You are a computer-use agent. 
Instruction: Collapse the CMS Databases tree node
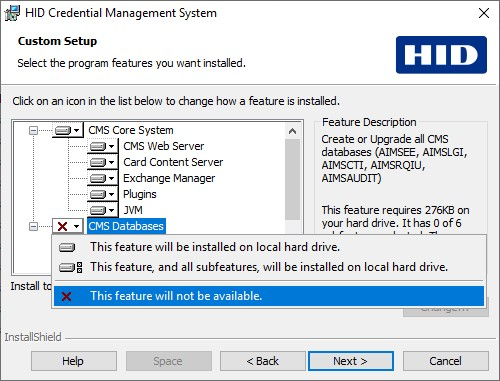tap(33, 227)
